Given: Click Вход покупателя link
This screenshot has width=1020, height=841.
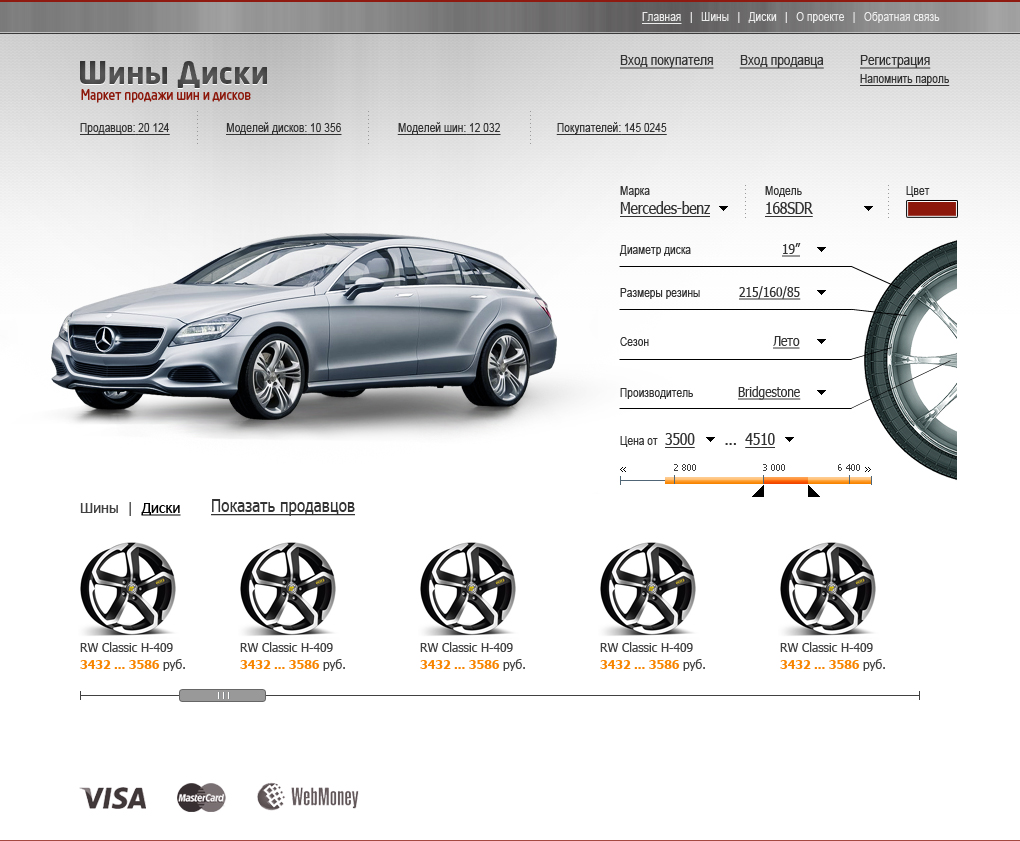Looking at the screenshot, I should point(666,60).
